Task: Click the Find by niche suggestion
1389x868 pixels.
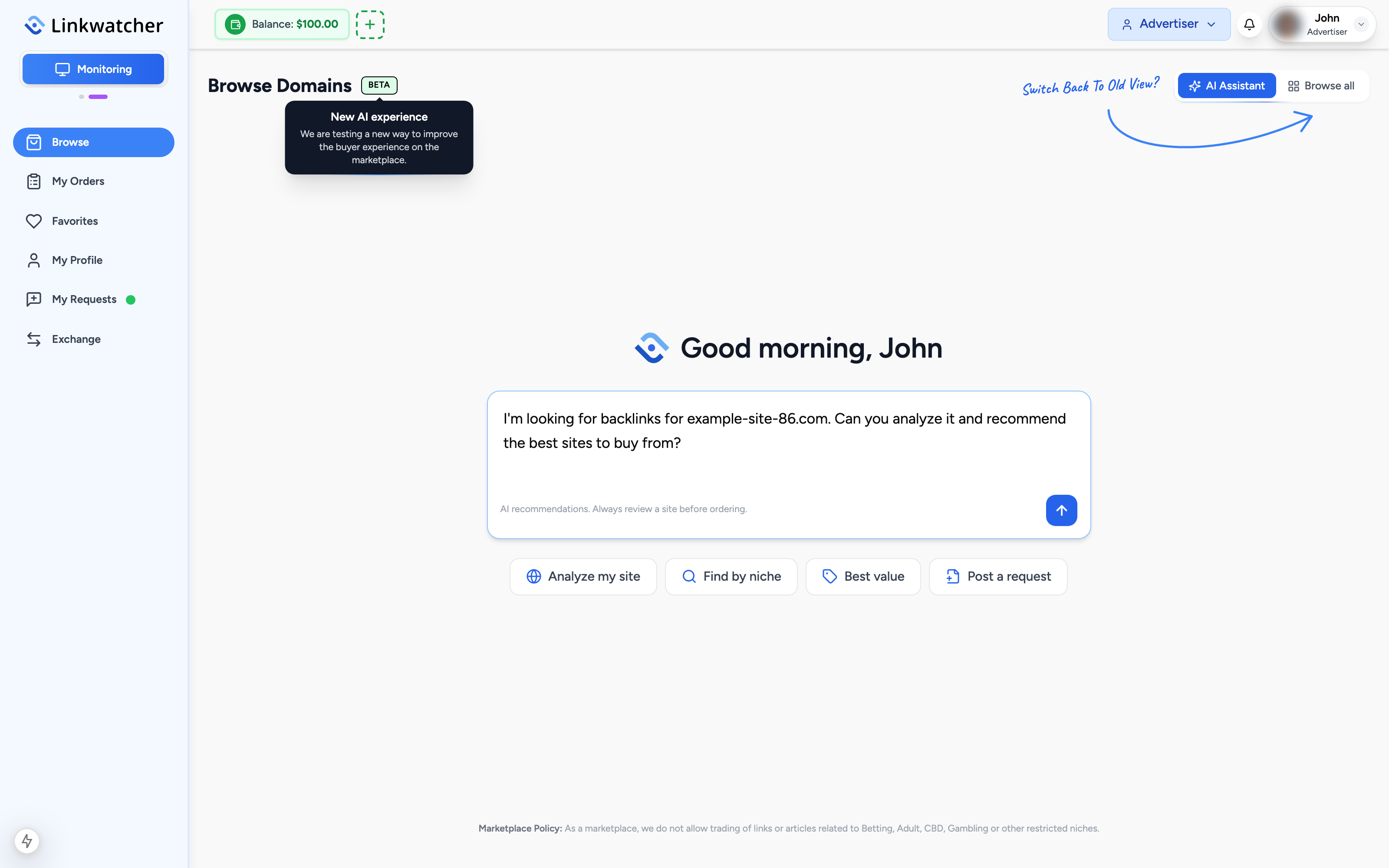Action: pyautogui.click(x=731, y=576)
